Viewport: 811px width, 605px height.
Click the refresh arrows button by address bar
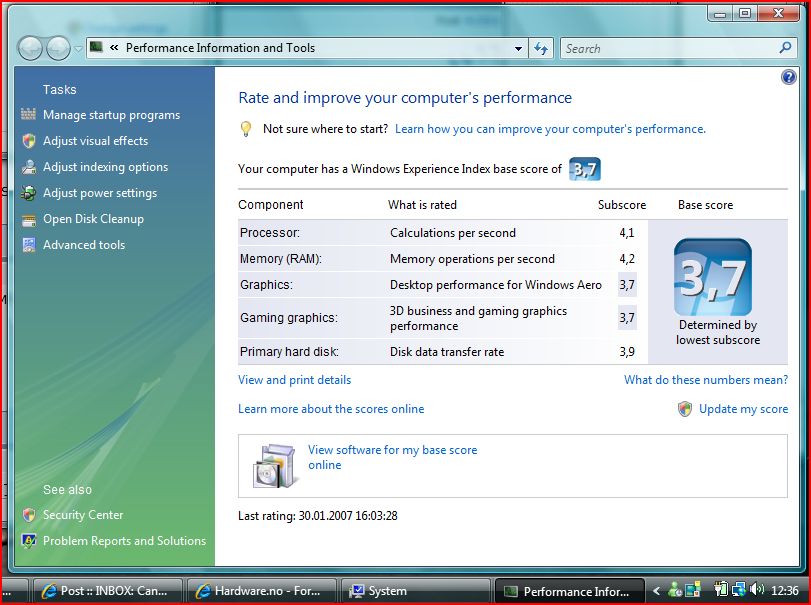pyautogui.click(x=541, y=49)
